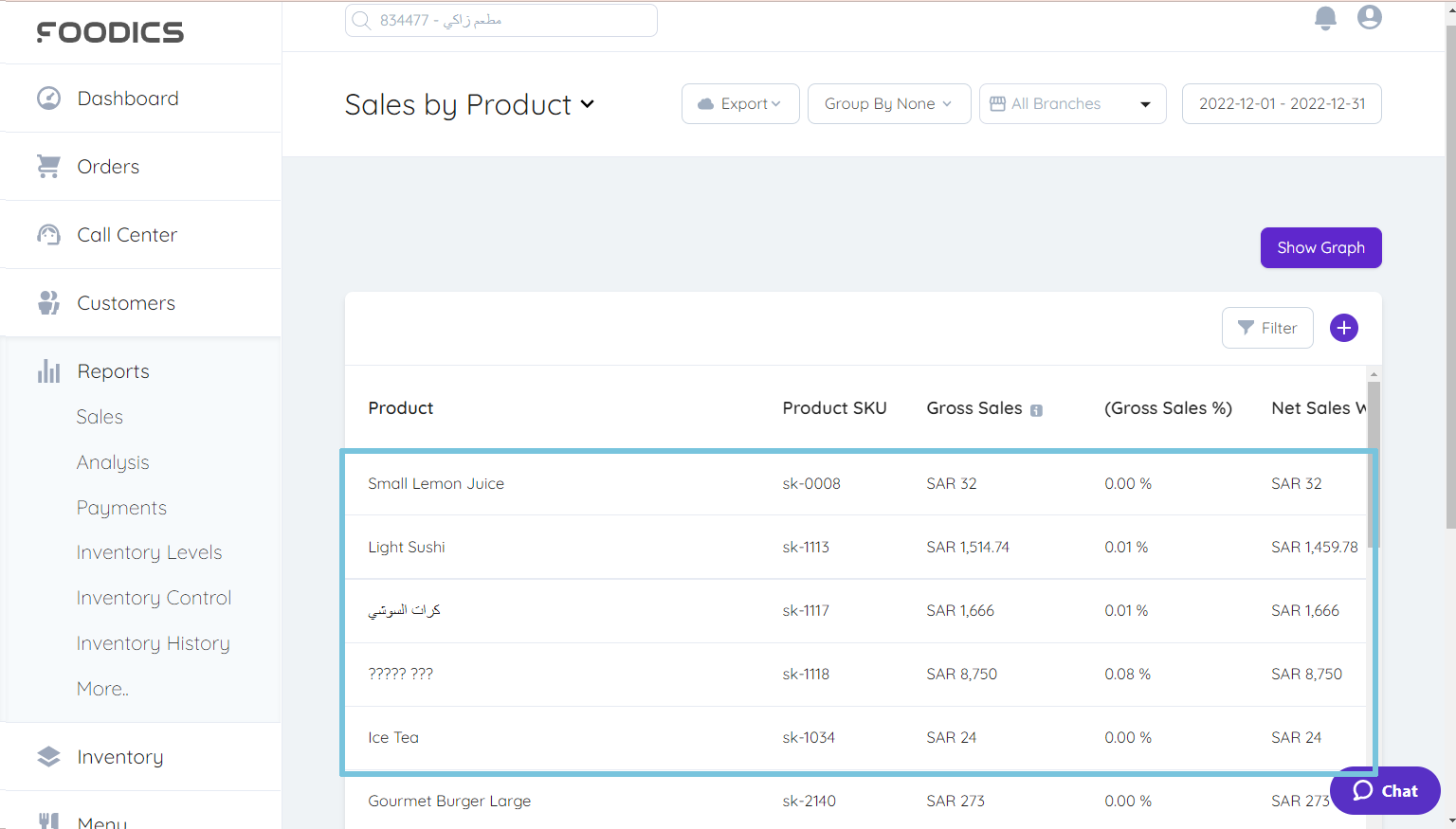Click the 2022-12-01 - 2022-12-31 date range field
The width and height of the screenshot is (1456, 829).
click(x=1282, y=103)
